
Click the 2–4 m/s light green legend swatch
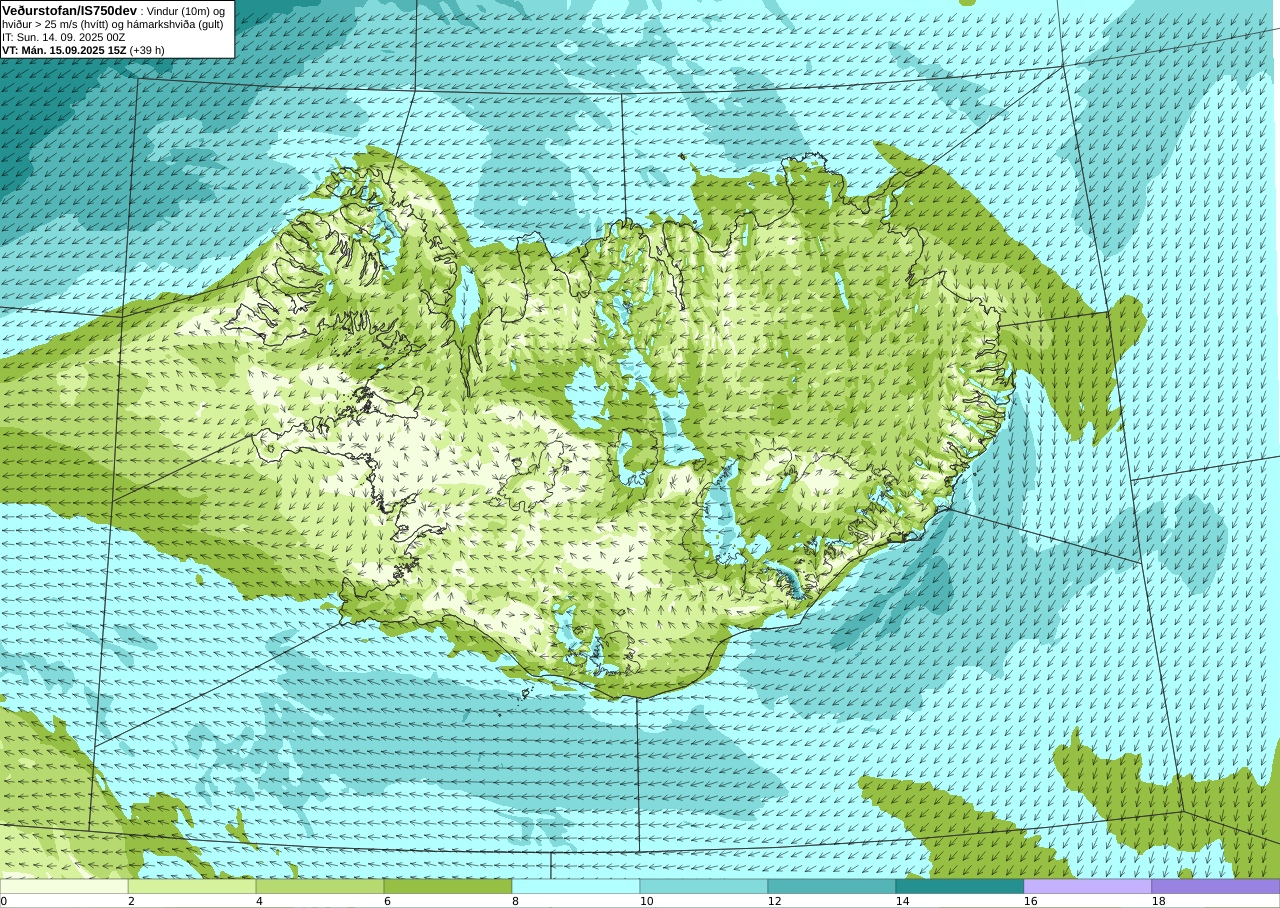pyautogui.click(x=192, y=886)
